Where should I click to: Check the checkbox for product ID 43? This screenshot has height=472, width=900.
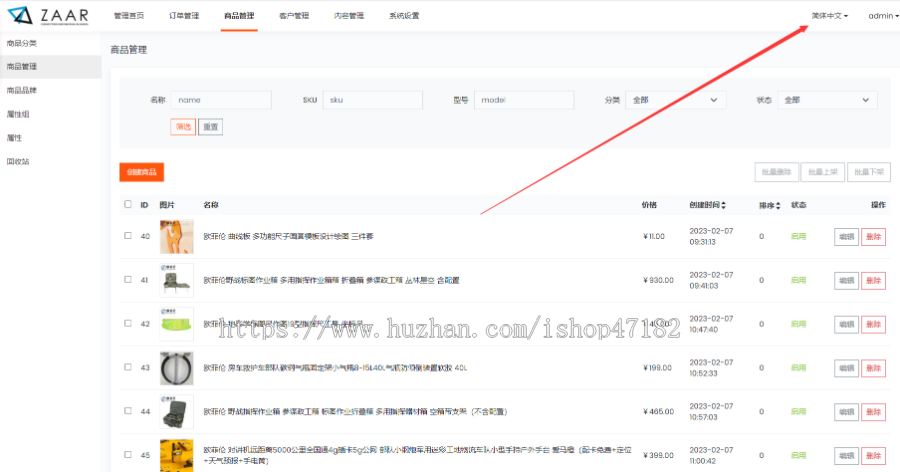[128, 367]
